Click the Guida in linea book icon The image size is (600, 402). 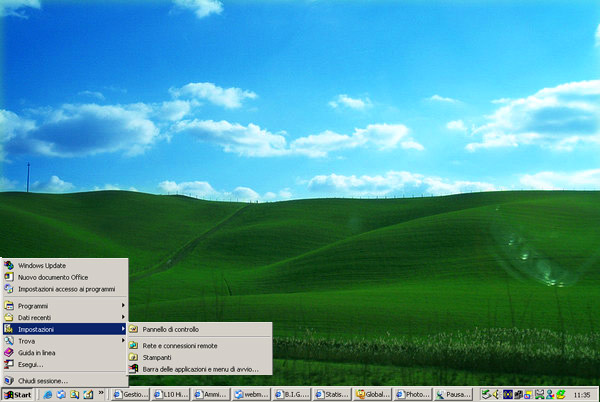click(x=9, y=352)
